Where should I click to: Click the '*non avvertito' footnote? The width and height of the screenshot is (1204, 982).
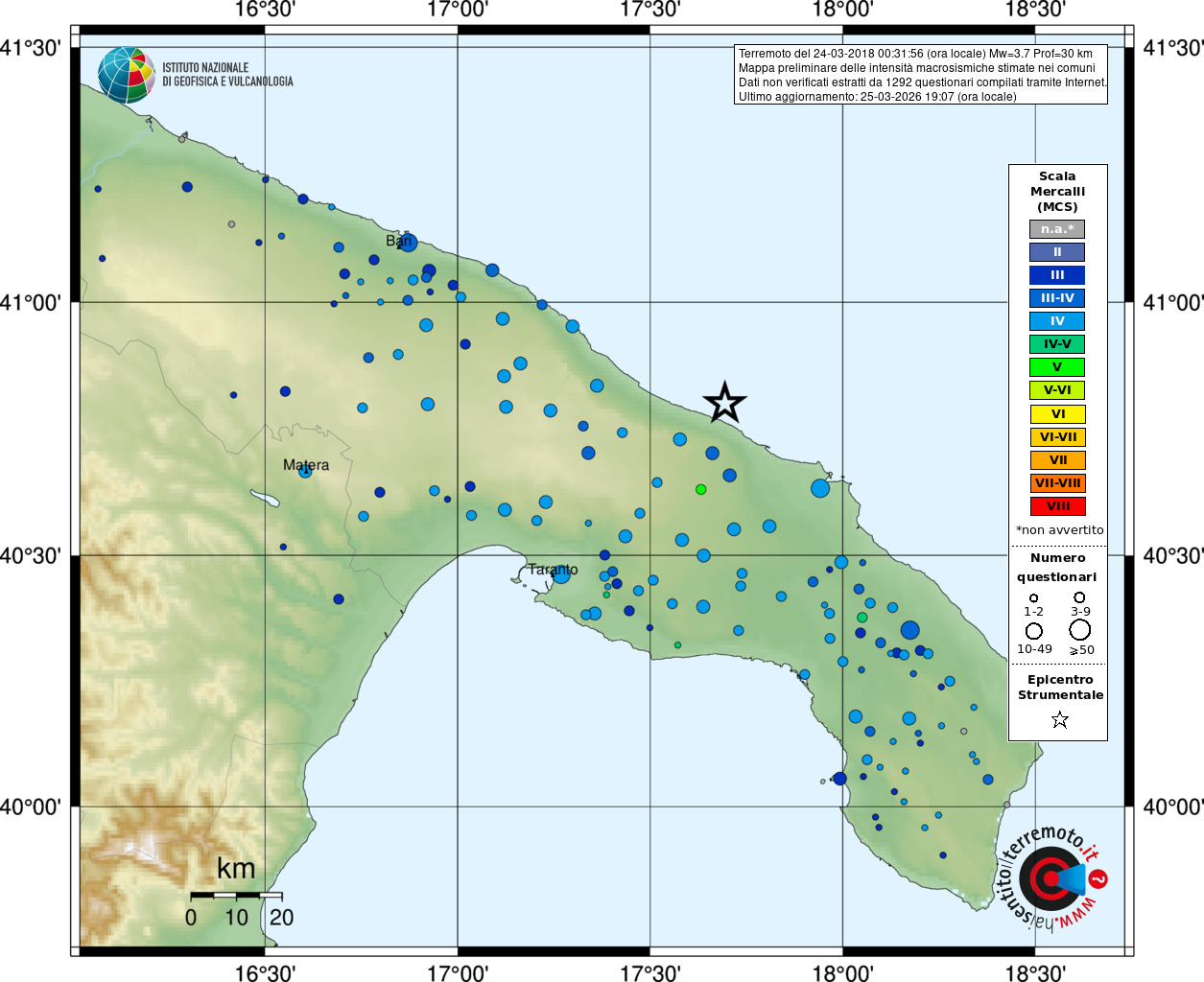1059,530
